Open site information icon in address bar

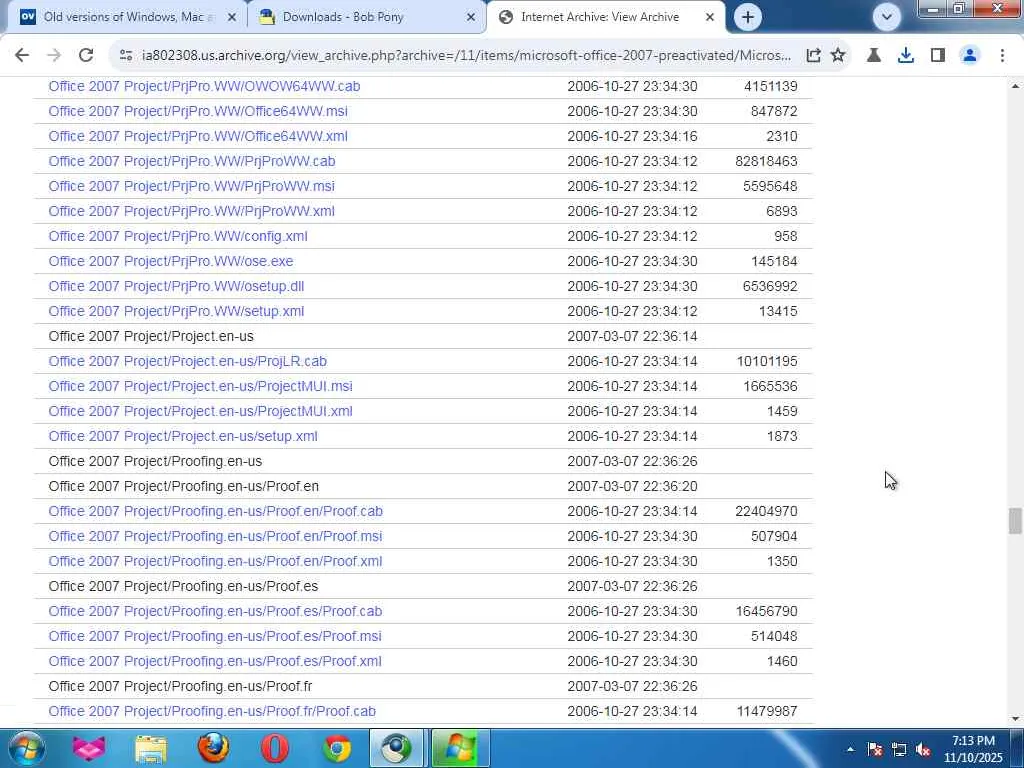126,56
